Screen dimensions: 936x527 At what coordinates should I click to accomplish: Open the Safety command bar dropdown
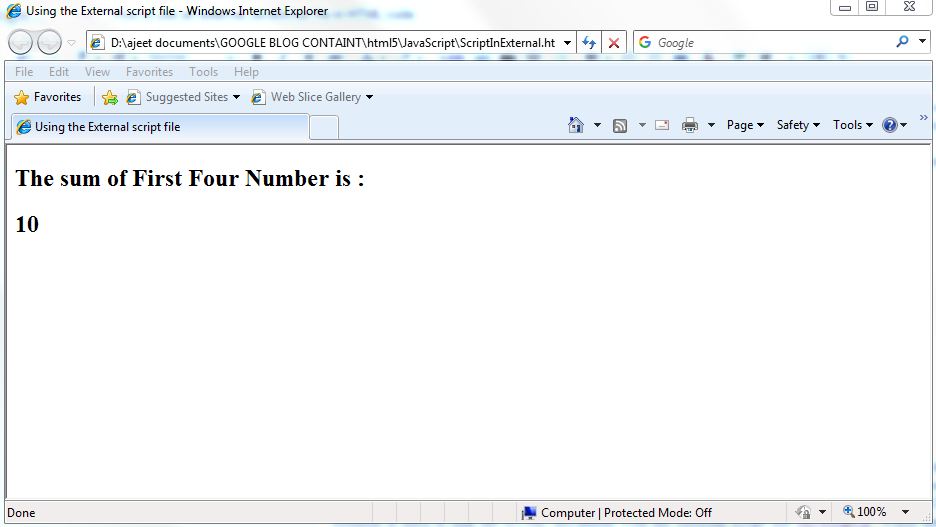[x=798, y=125]
